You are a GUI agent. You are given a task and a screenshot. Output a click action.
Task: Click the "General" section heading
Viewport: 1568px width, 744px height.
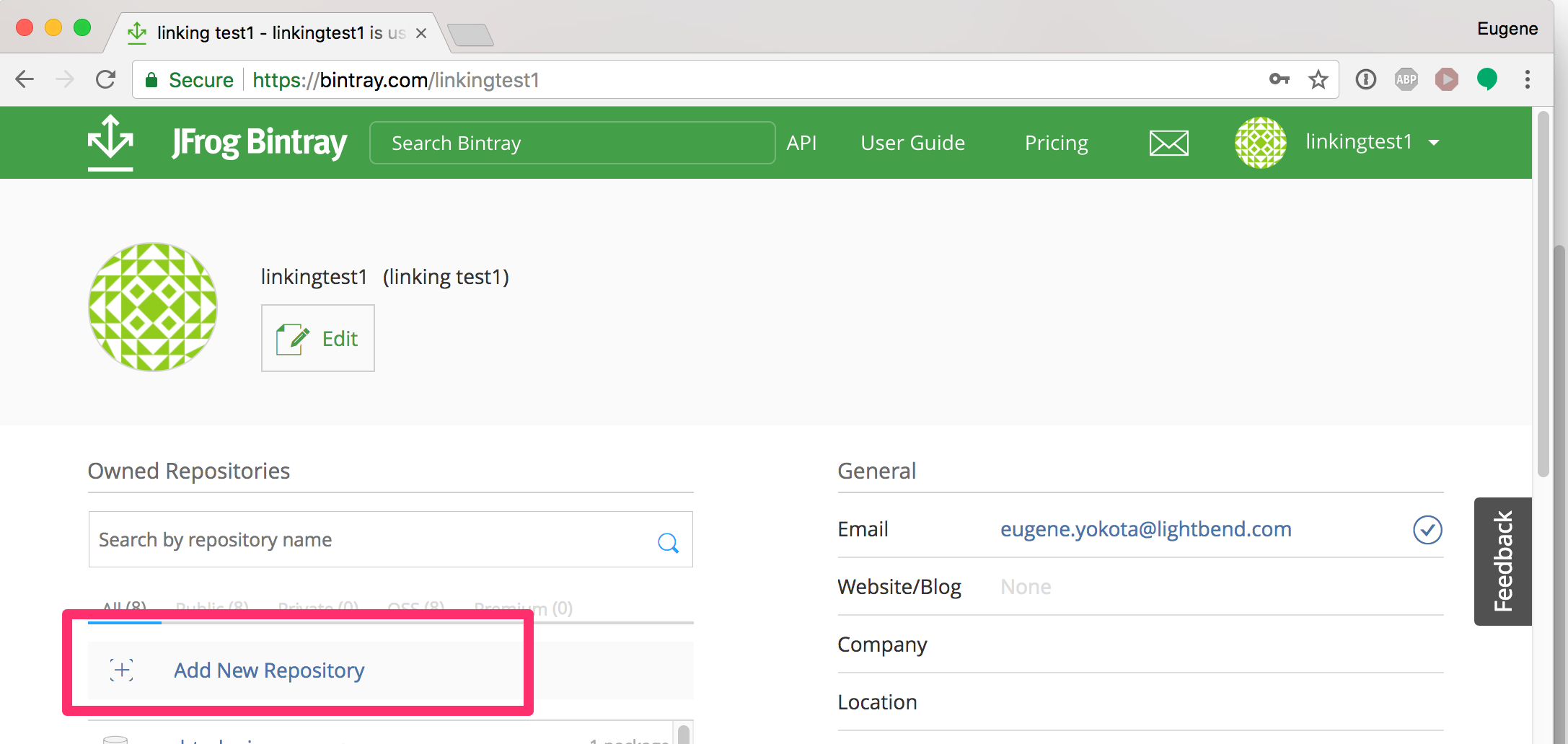click(876, 471)
